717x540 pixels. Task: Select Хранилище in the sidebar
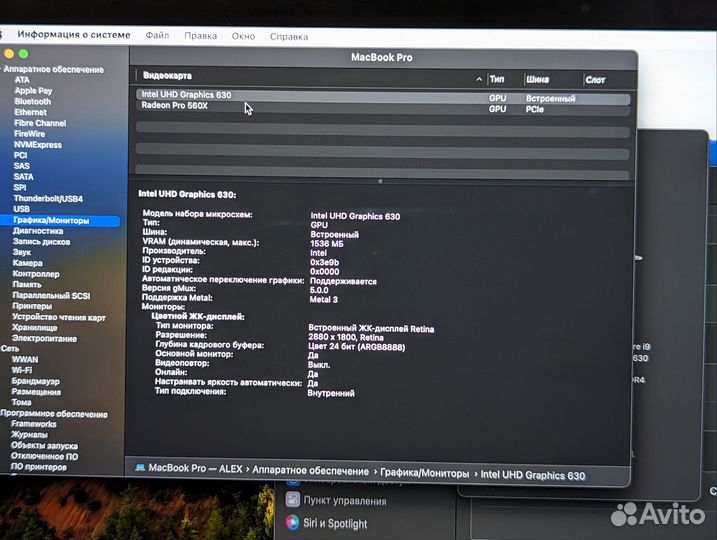tap(35, 327)
